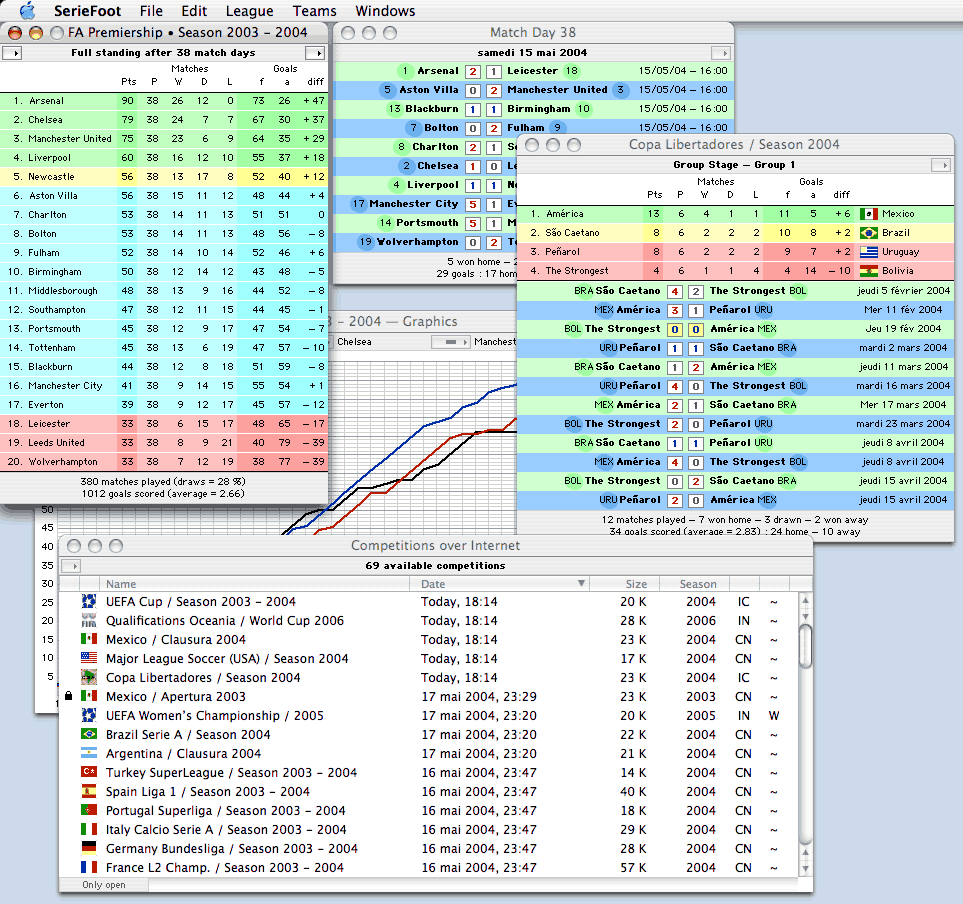
Task: Click the scroll thumb in the Competitions list
Action: [x=805, y=645]
